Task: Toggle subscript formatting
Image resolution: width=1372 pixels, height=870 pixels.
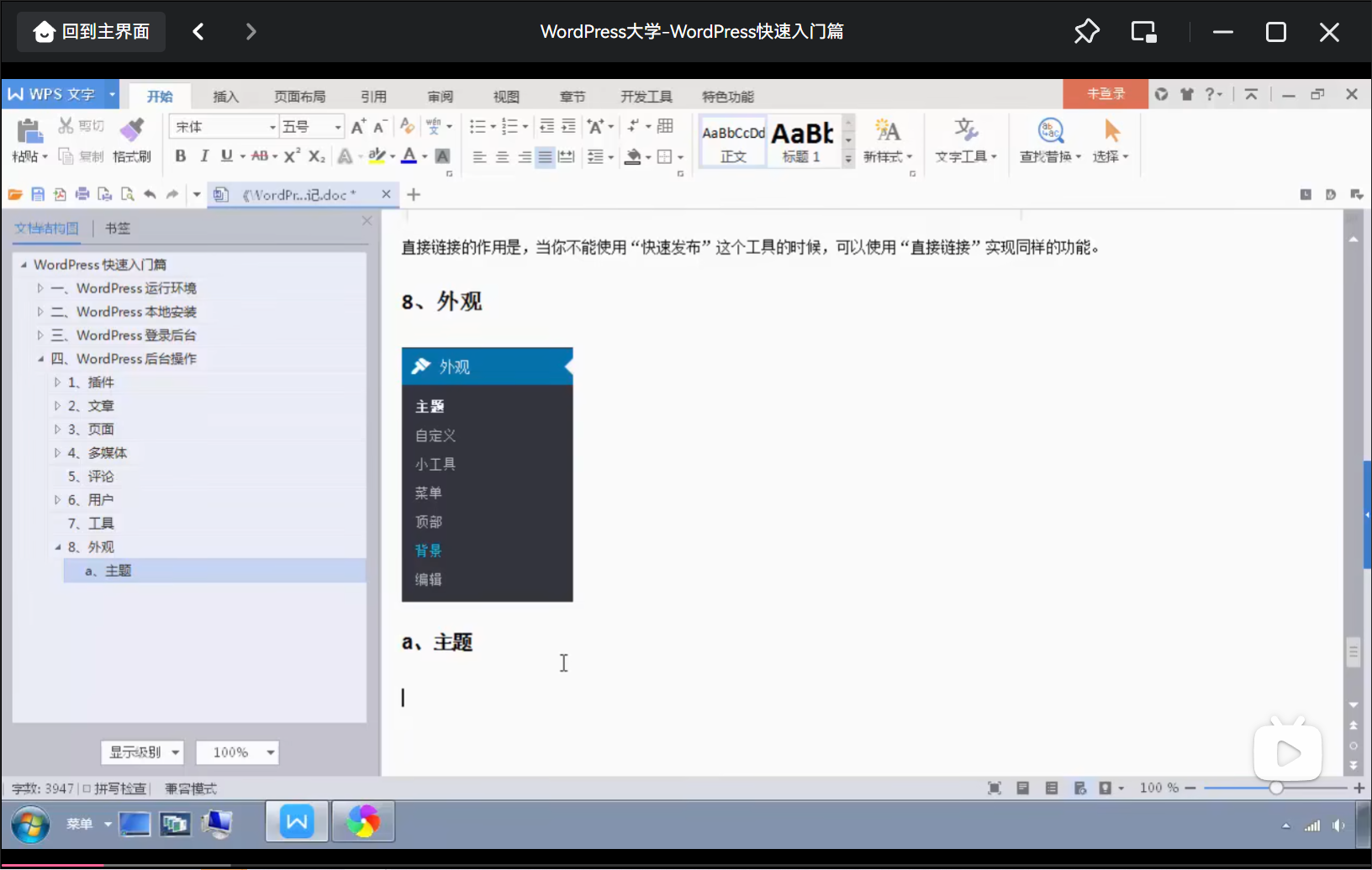Action: click(x=316, y=156)
